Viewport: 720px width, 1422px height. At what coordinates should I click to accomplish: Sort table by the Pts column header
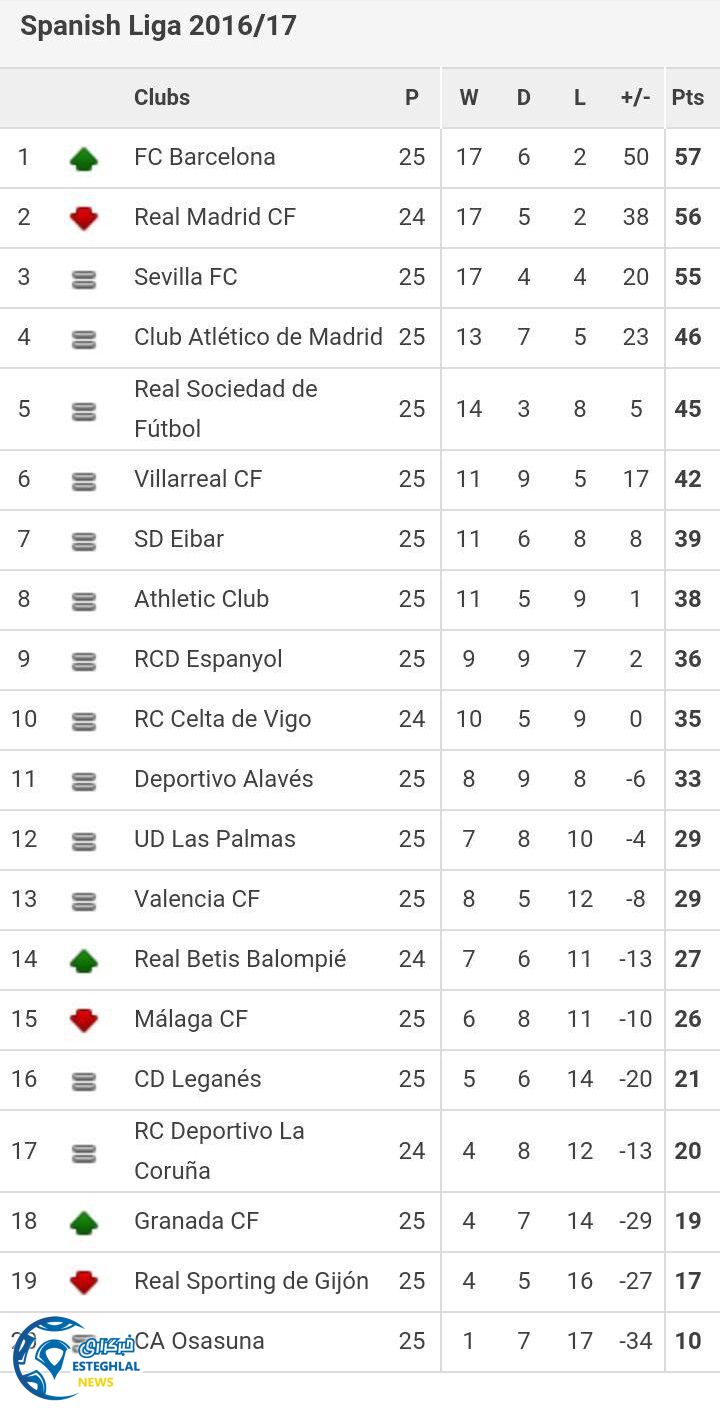coord(688,97)
